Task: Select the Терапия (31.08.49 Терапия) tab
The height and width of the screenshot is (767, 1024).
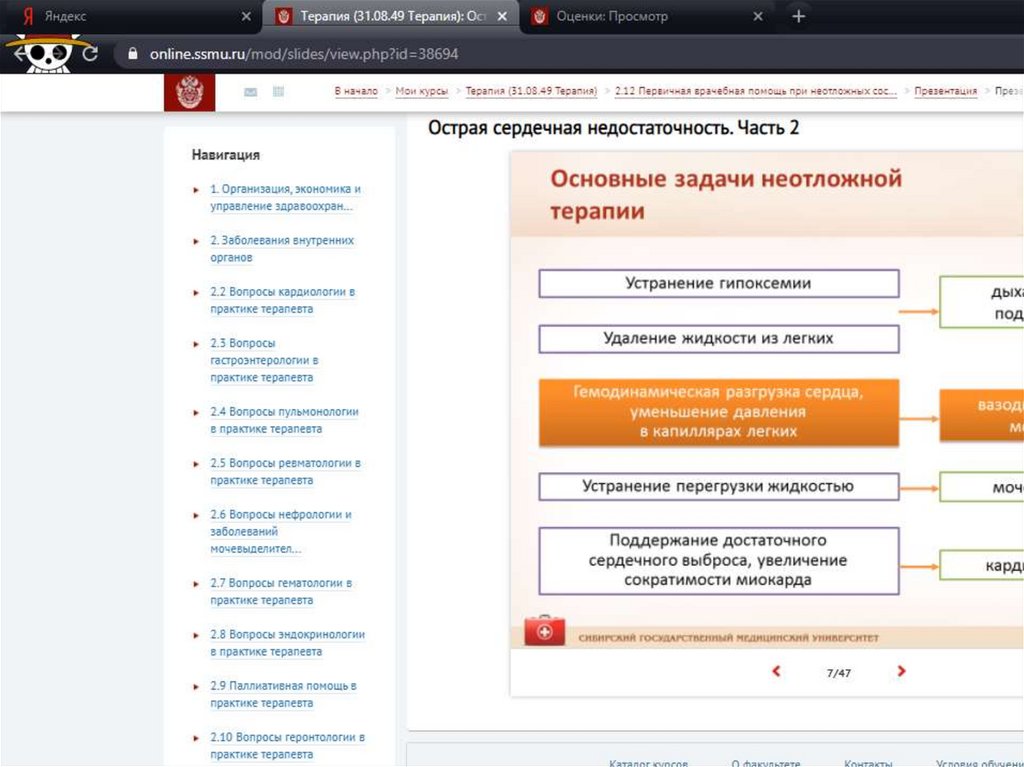Action: (x=391, y=16)
